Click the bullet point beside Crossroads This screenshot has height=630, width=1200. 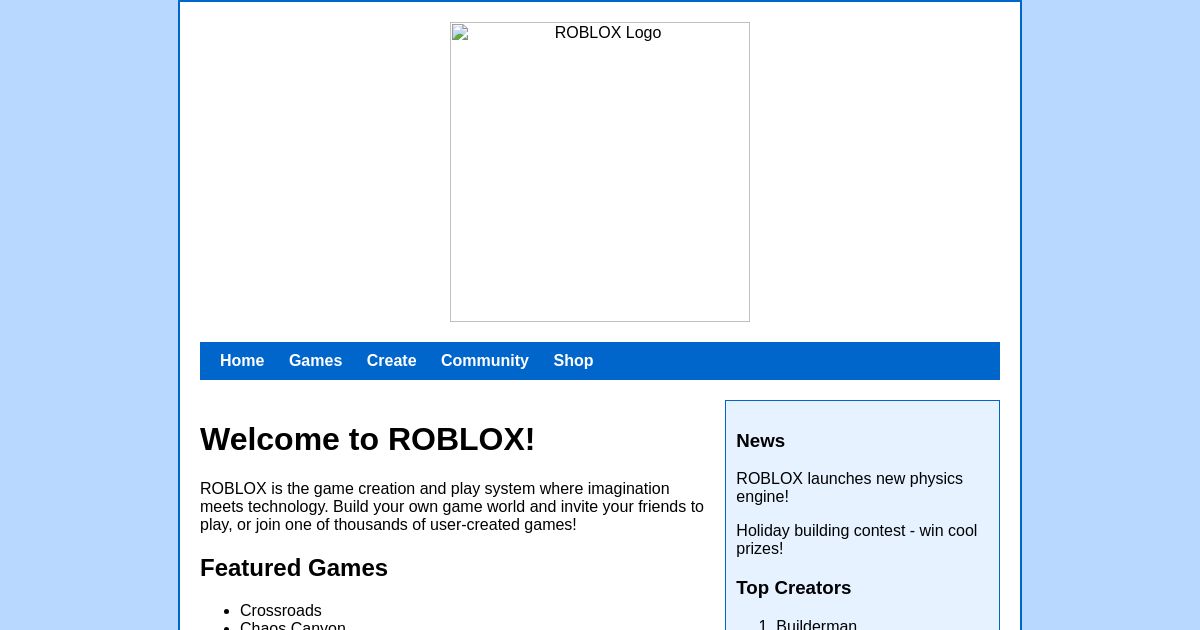pyautogui.click(x=225, y=611)
